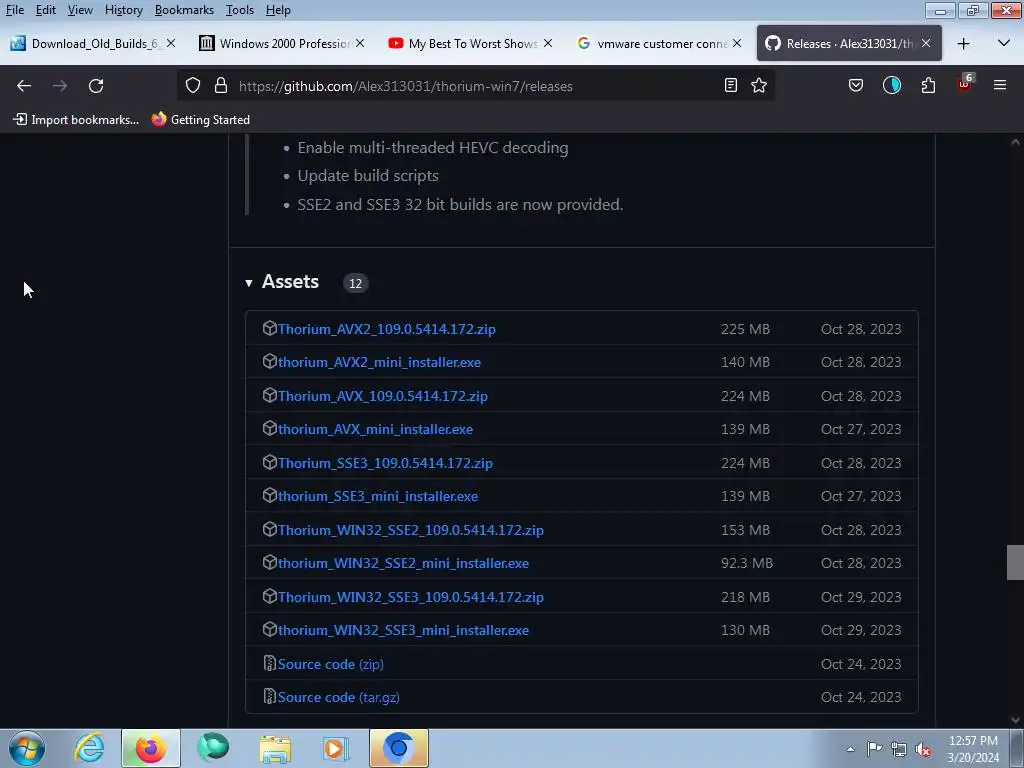The height and width of the screenshot is (768, 1024).
Task: Open the Pocket save icon
Action: [856, 86]
